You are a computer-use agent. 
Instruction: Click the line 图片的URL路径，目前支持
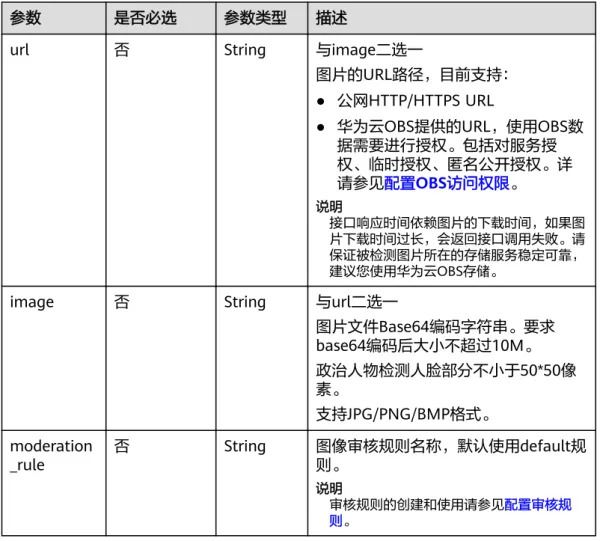click(x=412, y=75)
